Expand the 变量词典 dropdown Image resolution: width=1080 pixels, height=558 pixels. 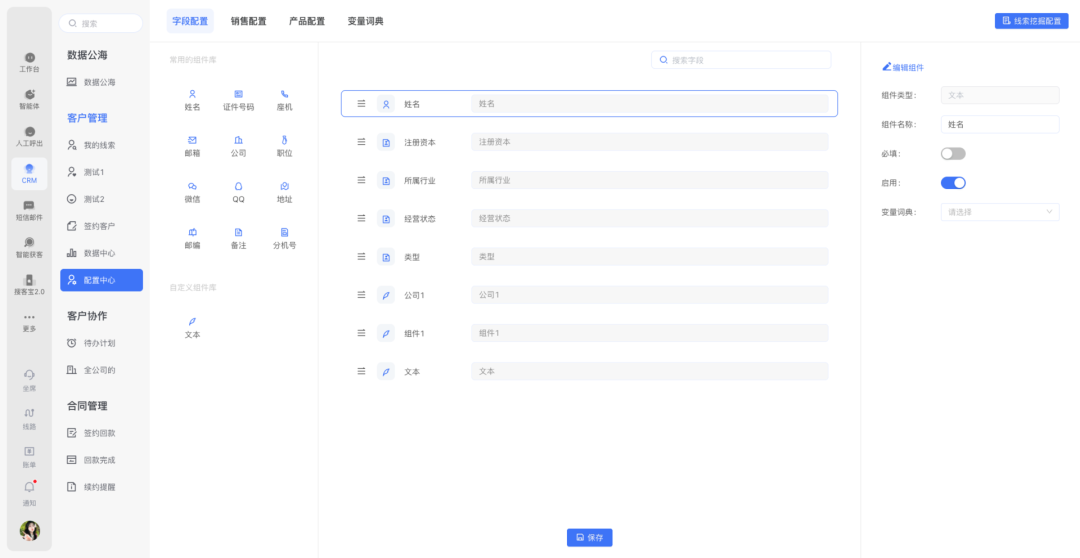(x=999, y=212)
